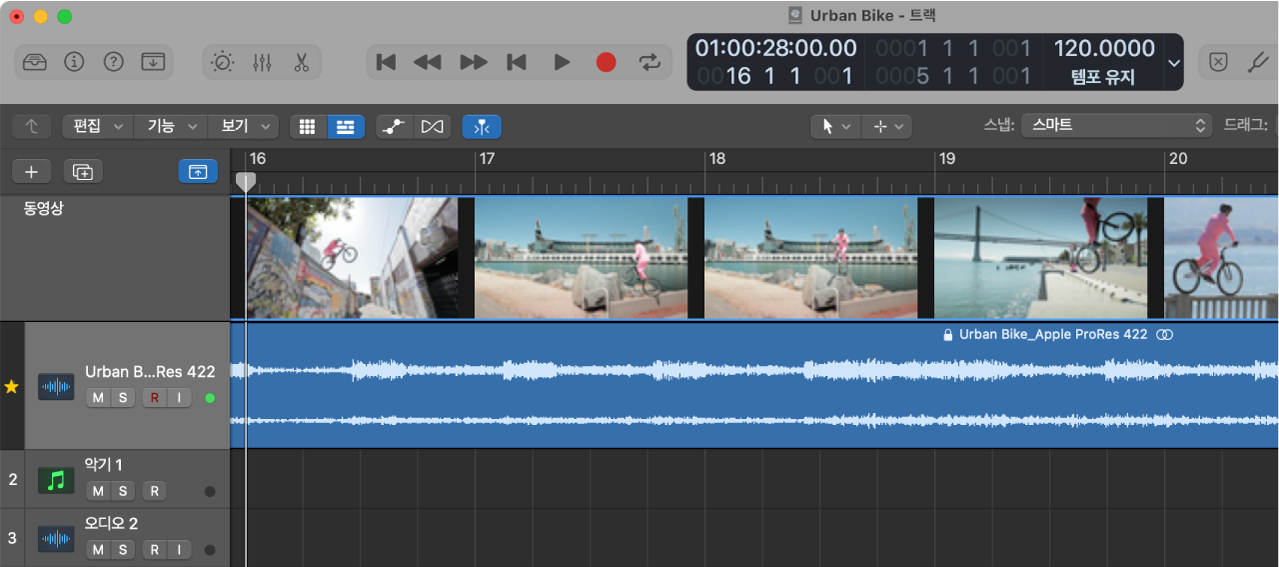Open the Library panel icon
Screen dimensions: 1279x567
coord(34,62)
